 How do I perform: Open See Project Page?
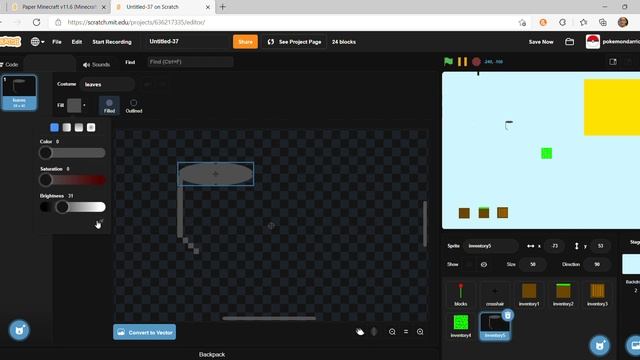click(294, 42)
